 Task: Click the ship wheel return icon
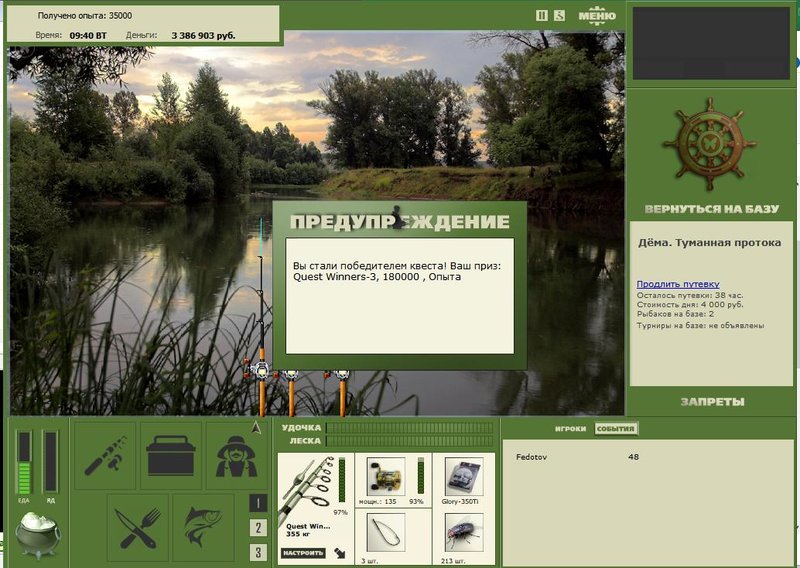tap(711, 146)
